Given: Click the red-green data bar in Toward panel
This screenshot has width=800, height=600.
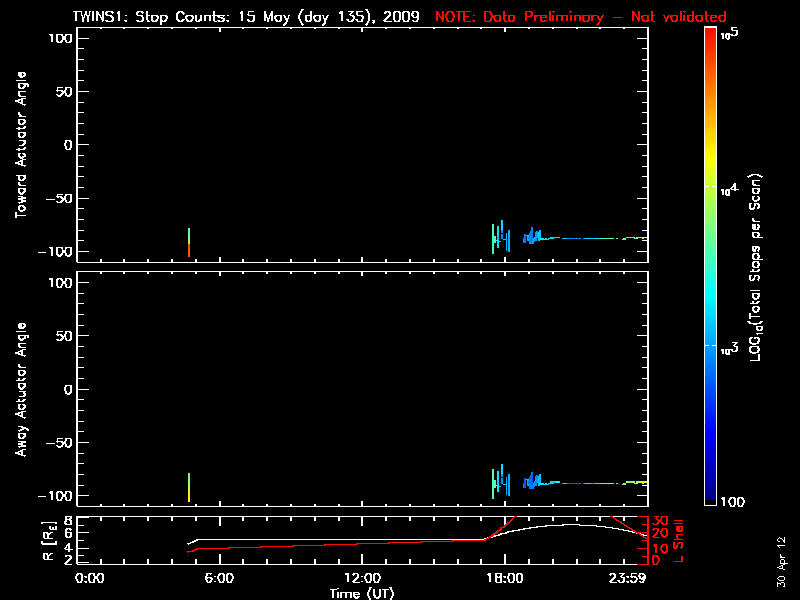Looking at the screenshot, I should [188, 243].
